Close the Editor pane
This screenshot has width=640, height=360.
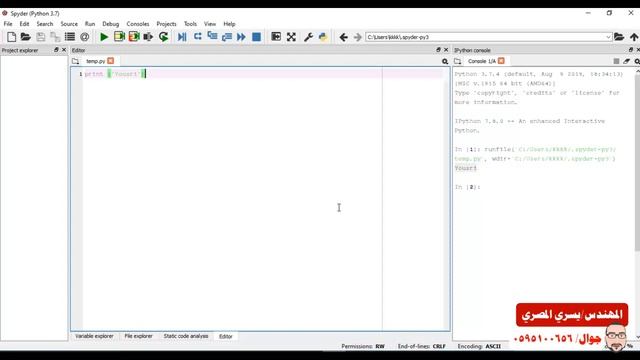click(446, 50)
